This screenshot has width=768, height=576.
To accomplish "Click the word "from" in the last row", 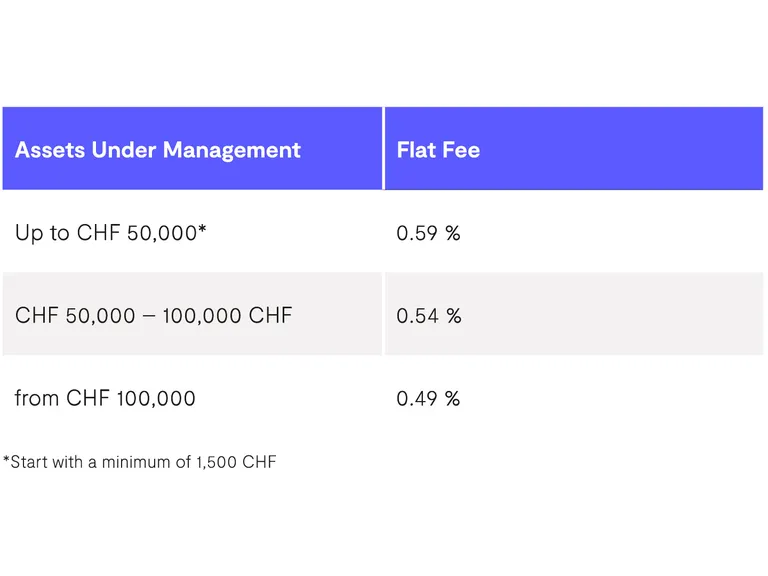I will click(37, 398).
